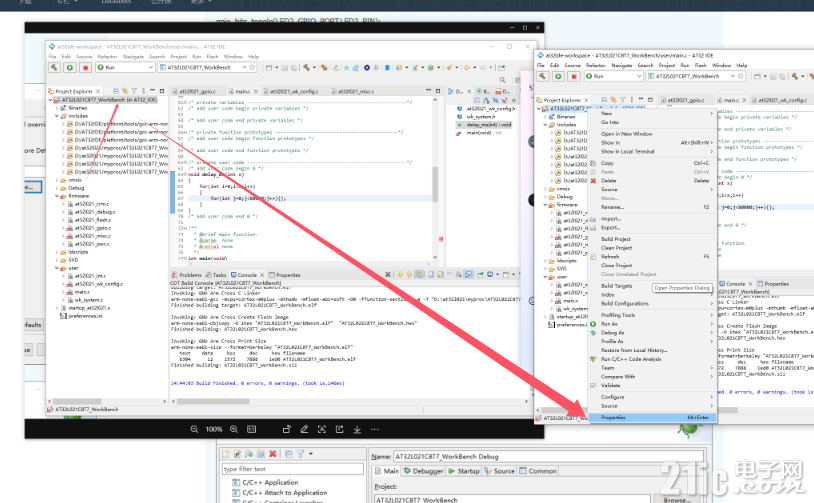Expand the Binaries node in left explorer

click(57, 108)
